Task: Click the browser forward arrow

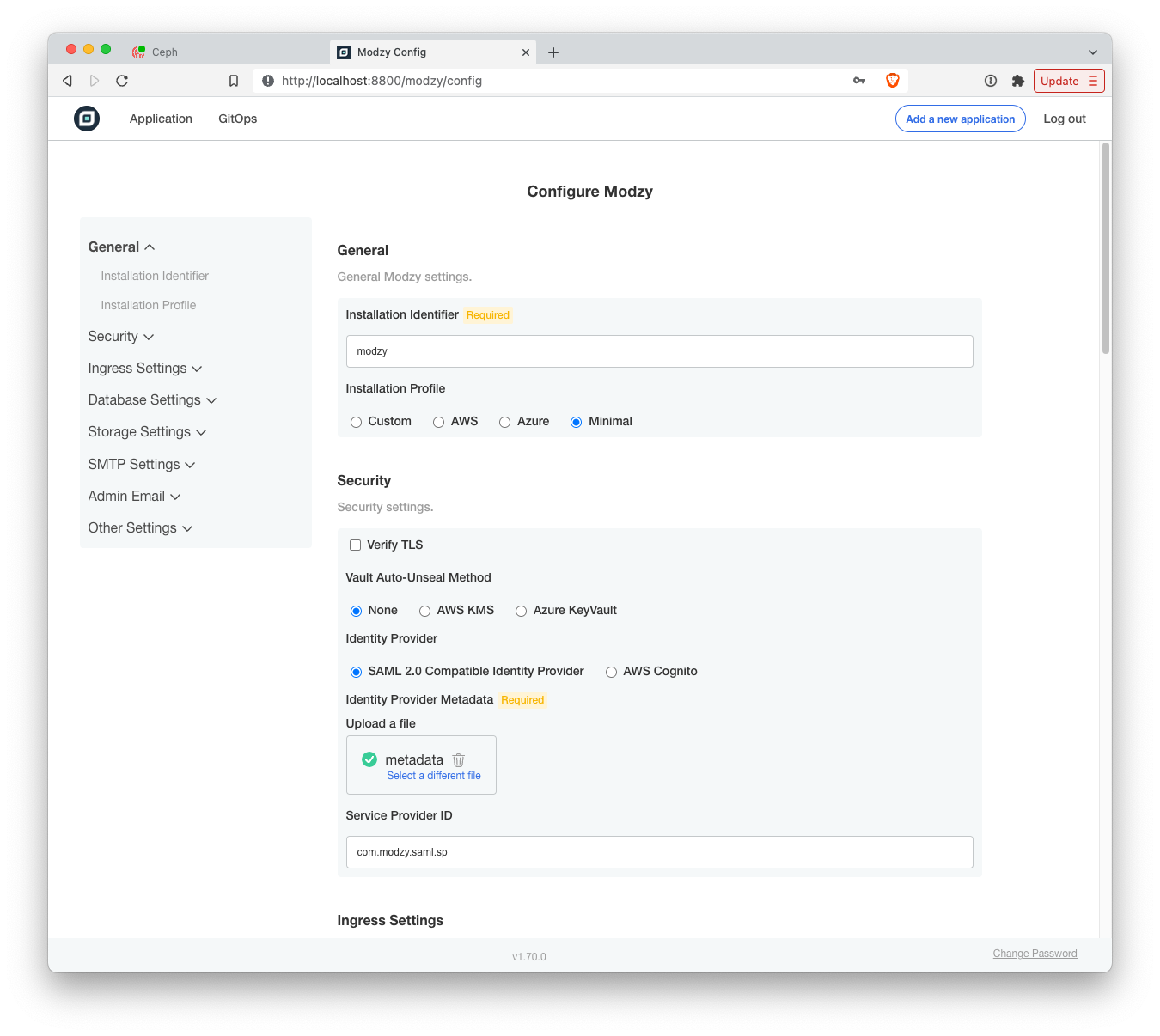Action: pos(95,81)
